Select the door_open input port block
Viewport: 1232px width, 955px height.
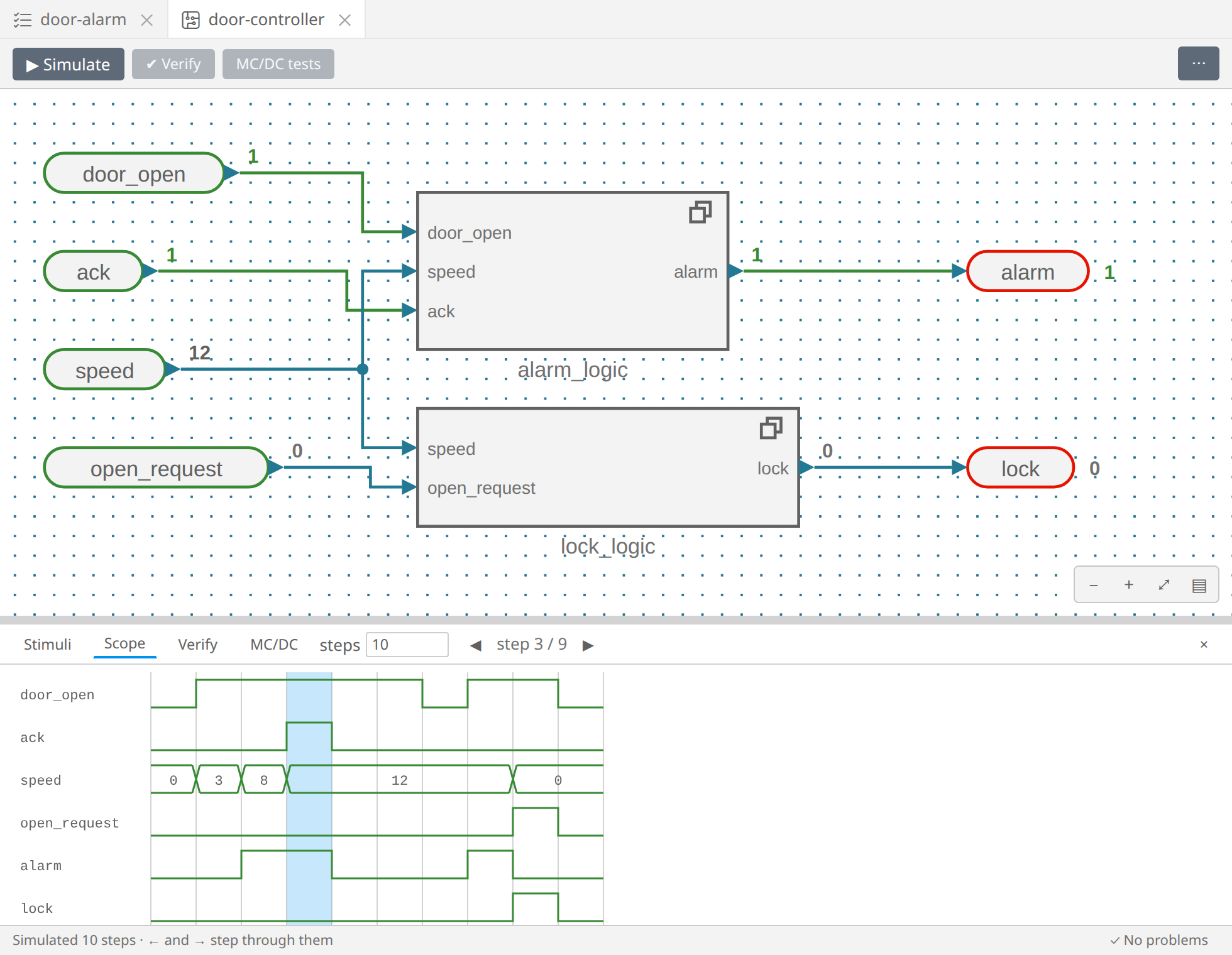[134, 173]
